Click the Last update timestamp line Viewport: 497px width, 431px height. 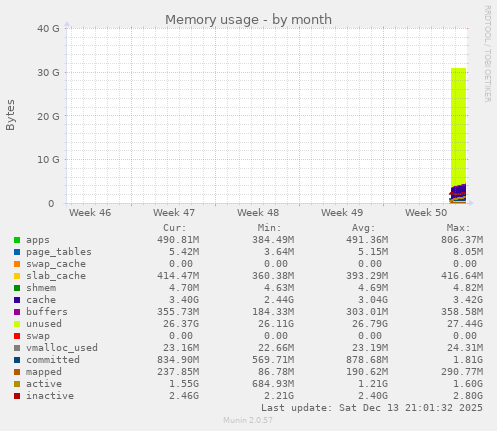[x=372, y=408]
